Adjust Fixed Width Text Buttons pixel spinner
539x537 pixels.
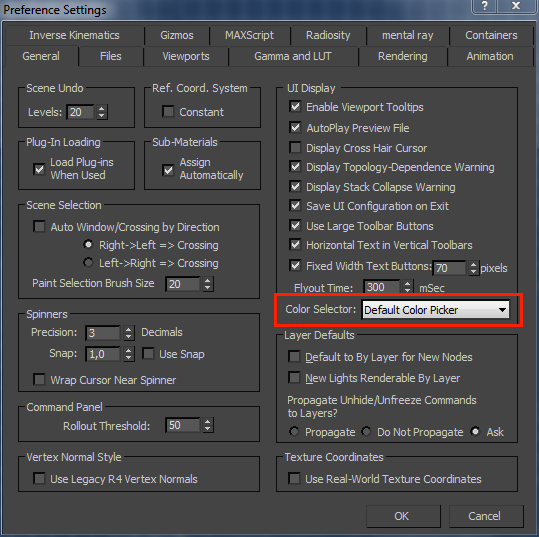(x=473, y=268)
